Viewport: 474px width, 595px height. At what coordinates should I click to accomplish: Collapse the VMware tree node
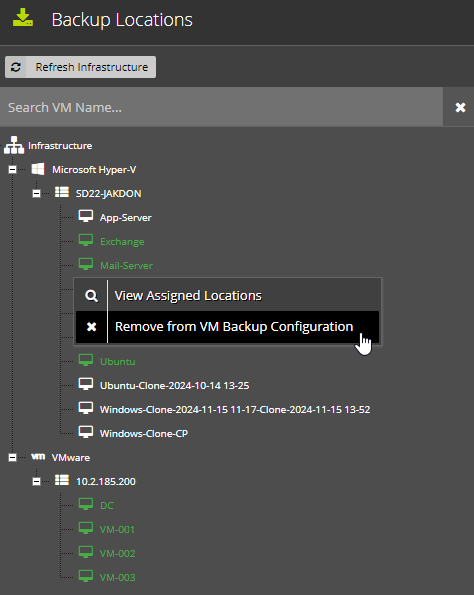click(x=13, y=457)
